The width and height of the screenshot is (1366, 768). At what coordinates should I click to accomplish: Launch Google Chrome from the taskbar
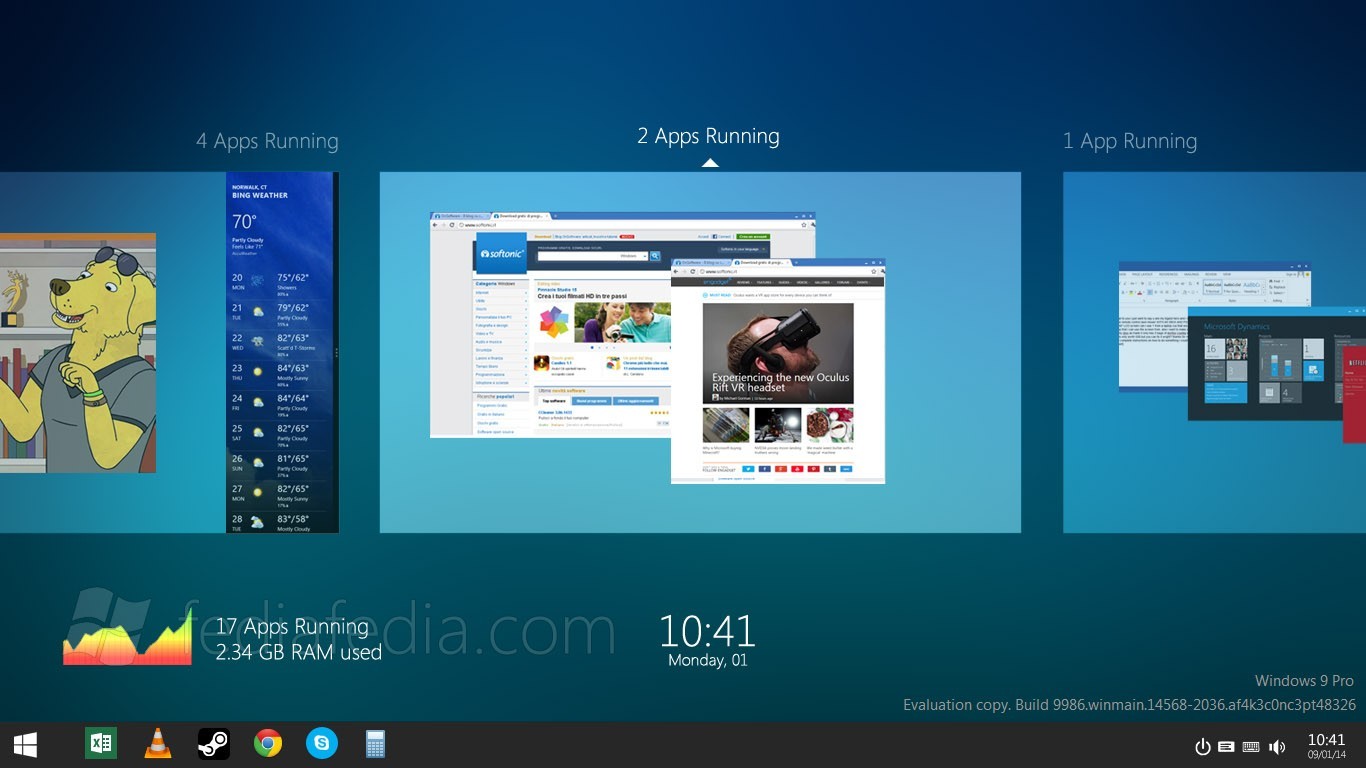click(x=268, y=744)
